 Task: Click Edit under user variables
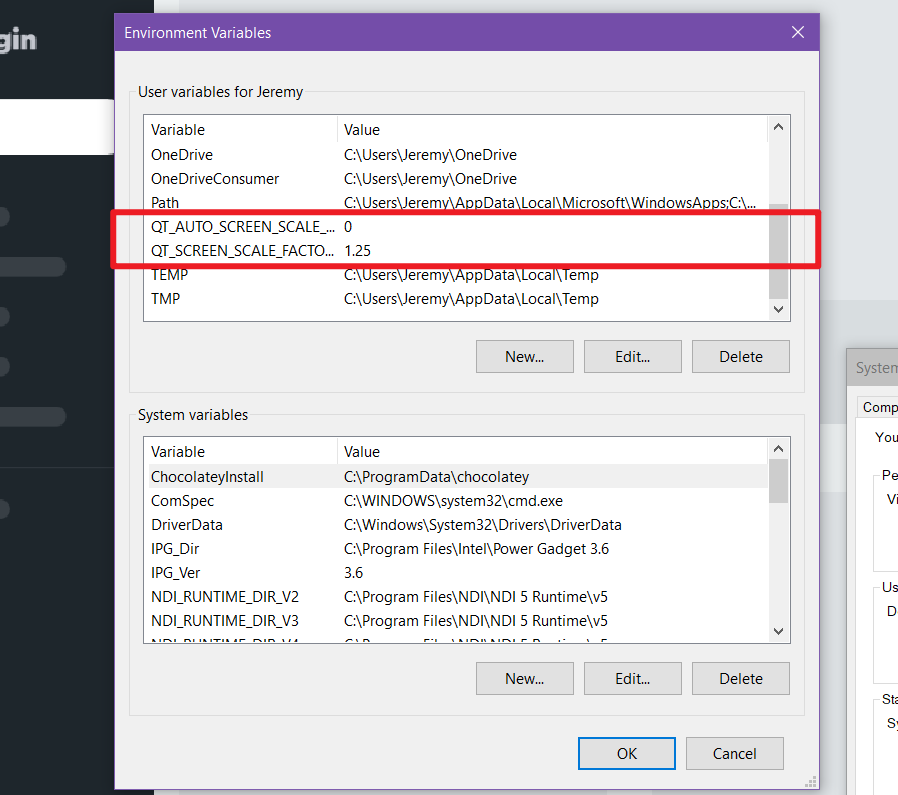(x=632, y=357)
